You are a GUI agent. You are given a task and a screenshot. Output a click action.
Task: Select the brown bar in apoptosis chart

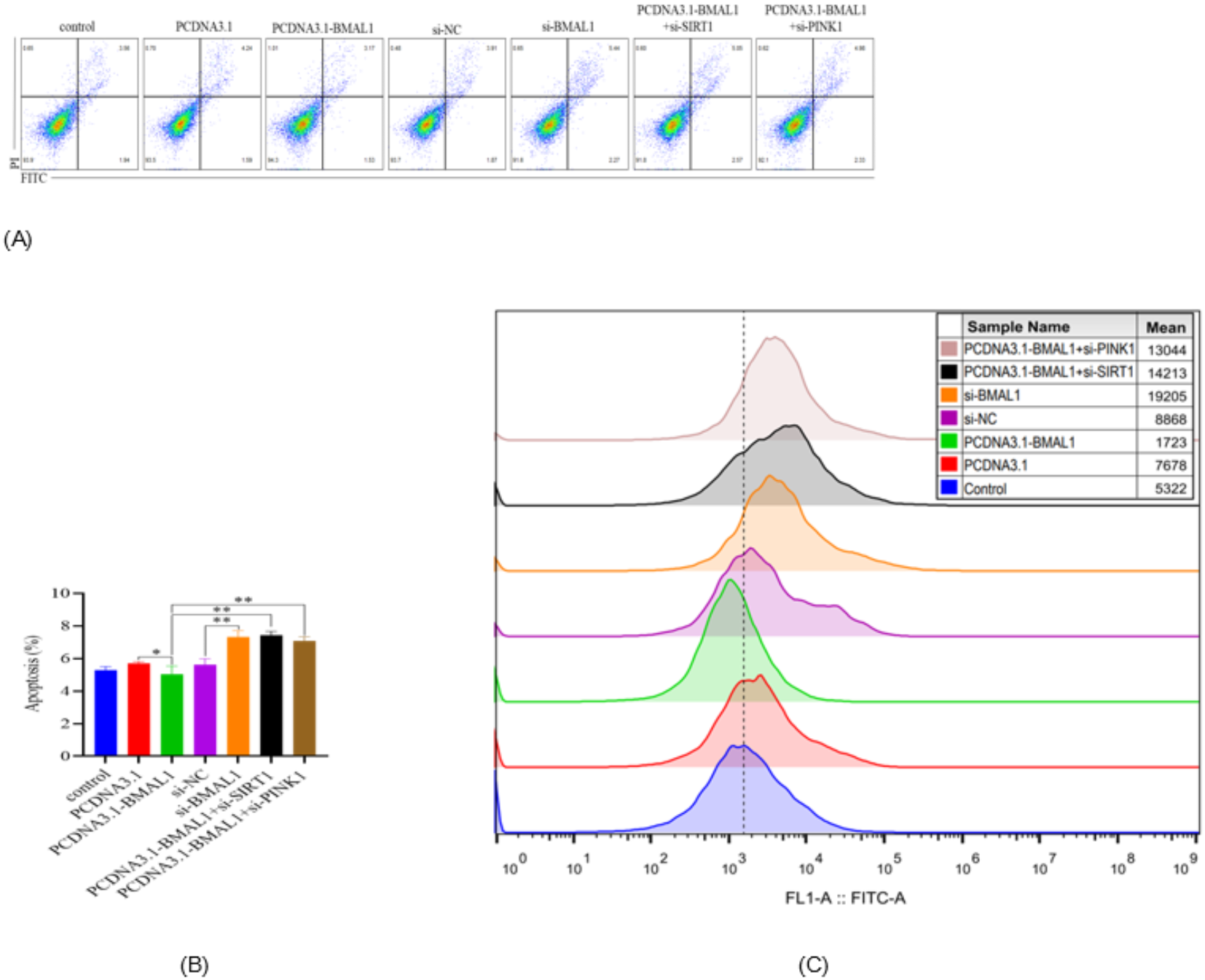[304, 697]
